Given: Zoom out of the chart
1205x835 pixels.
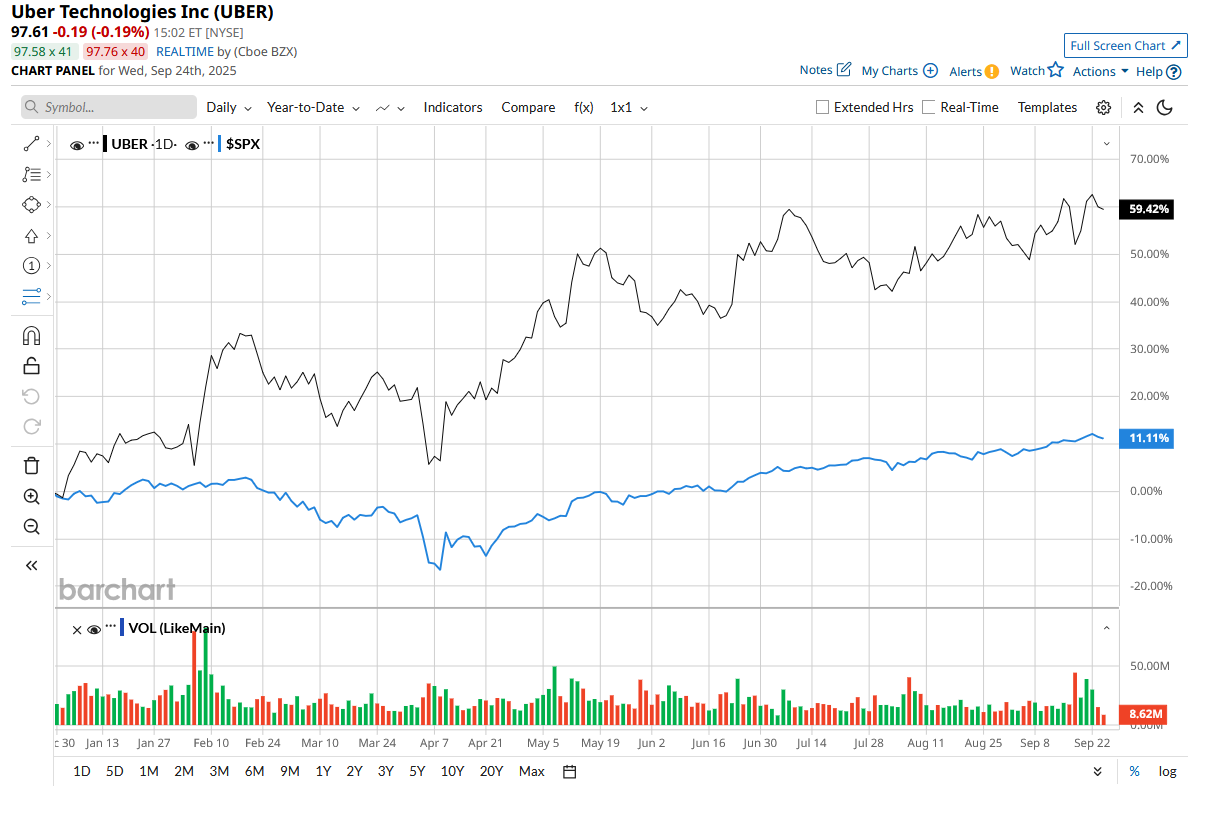Looking at the screenshot, I should coord(31,527).
